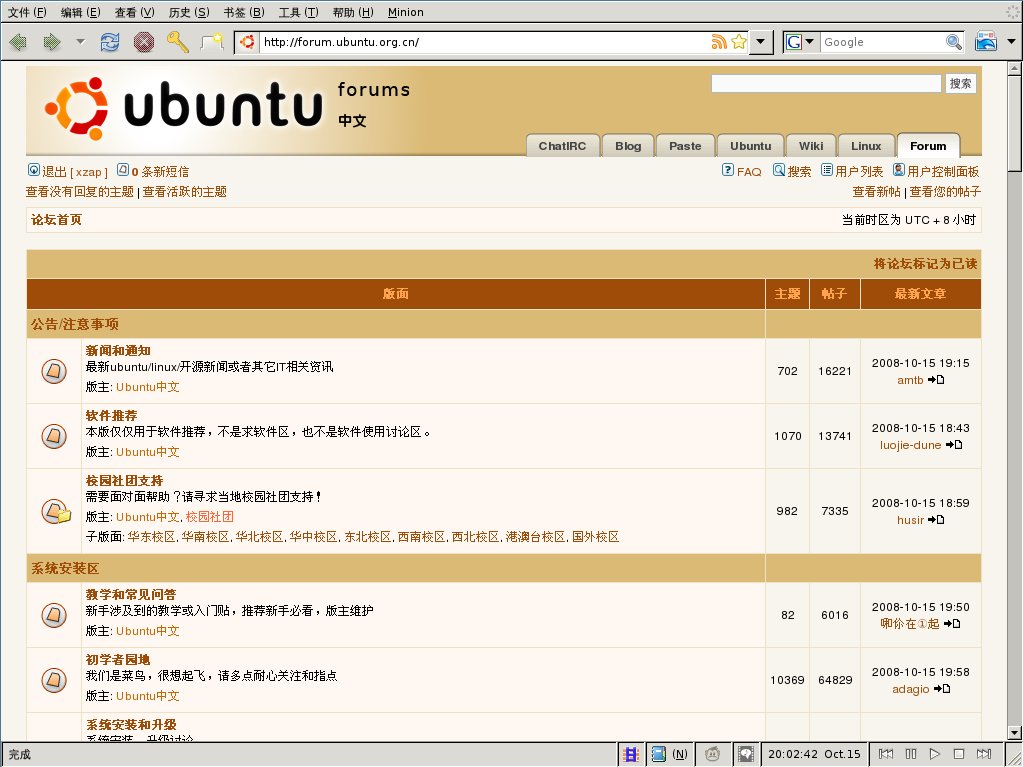Switch to the Blog tab
Image resolution: width=1023 pixels, height=767 pixels.
click(628, 146)
